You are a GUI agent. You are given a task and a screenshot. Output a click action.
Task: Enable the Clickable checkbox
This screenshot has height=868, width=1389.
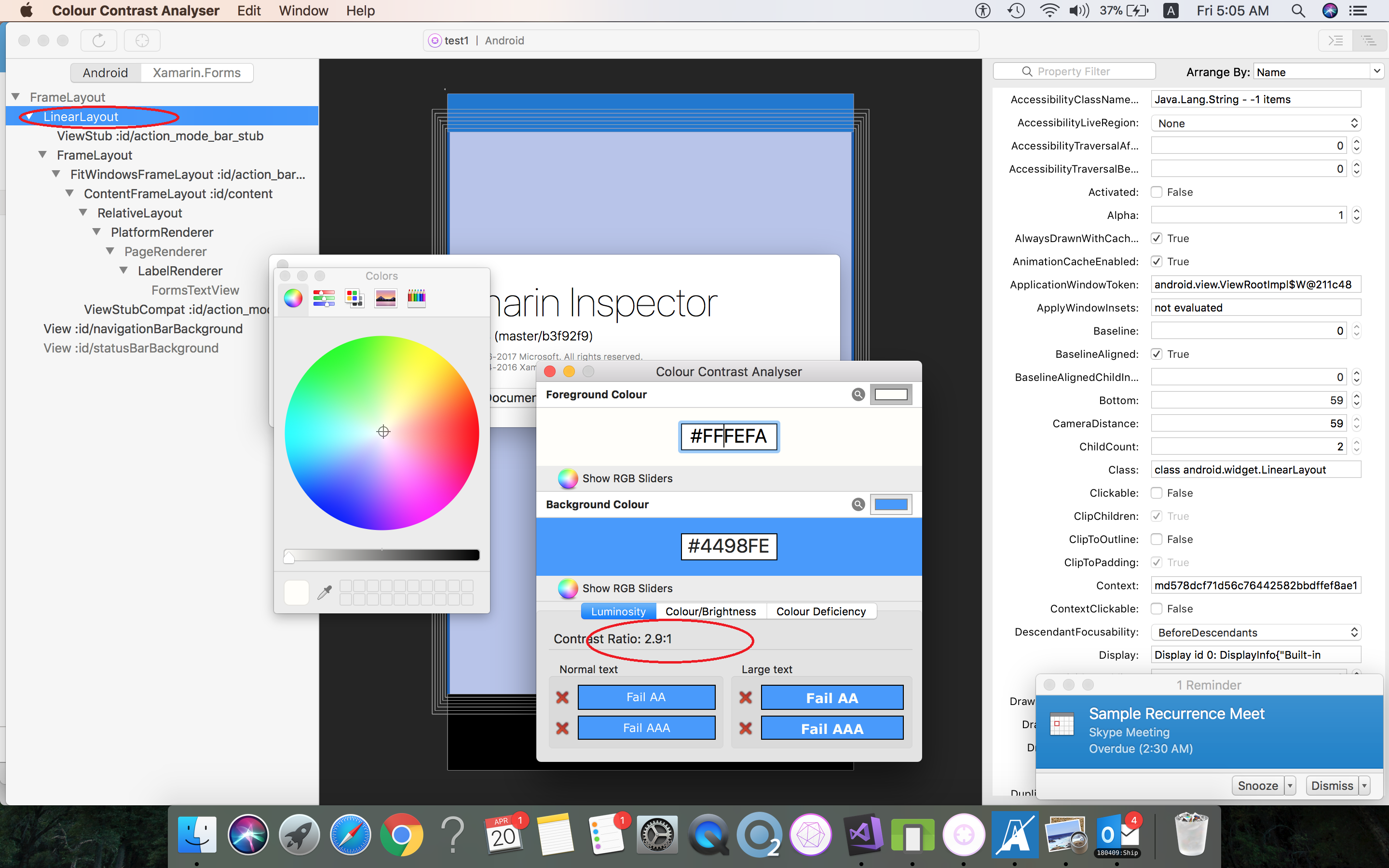click(1157, 493)
